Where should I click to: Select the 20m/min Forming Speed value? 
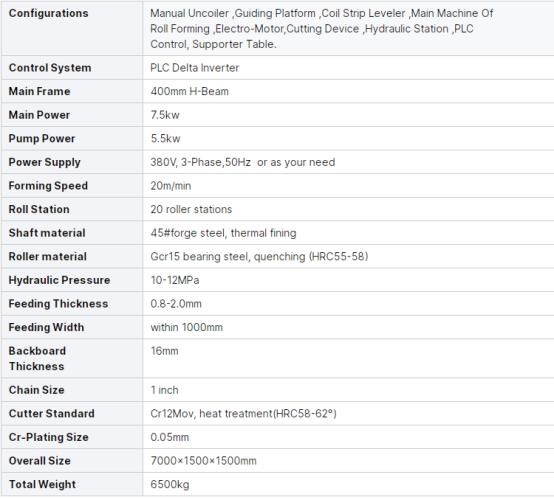coord(171,186)
